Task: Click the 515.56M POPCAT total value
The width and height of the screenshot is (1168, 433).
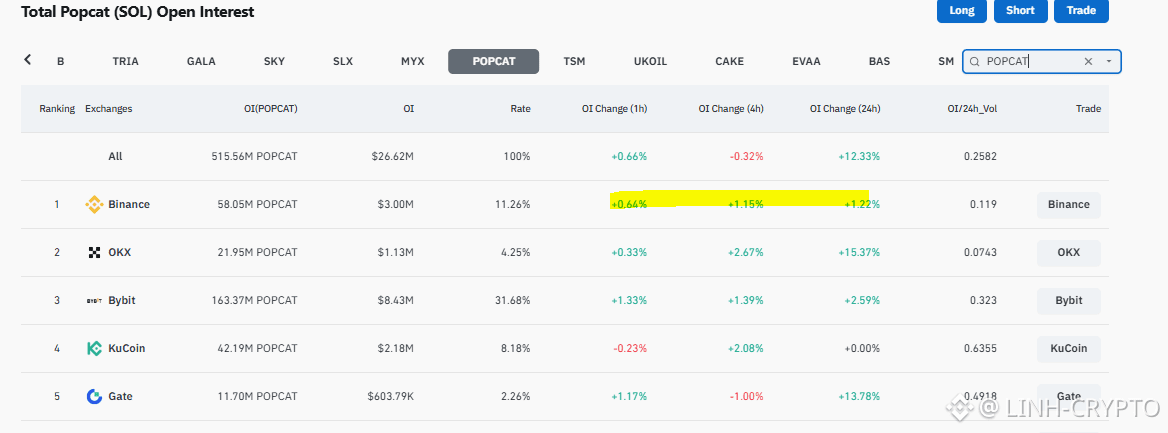Action: [254, 157]
